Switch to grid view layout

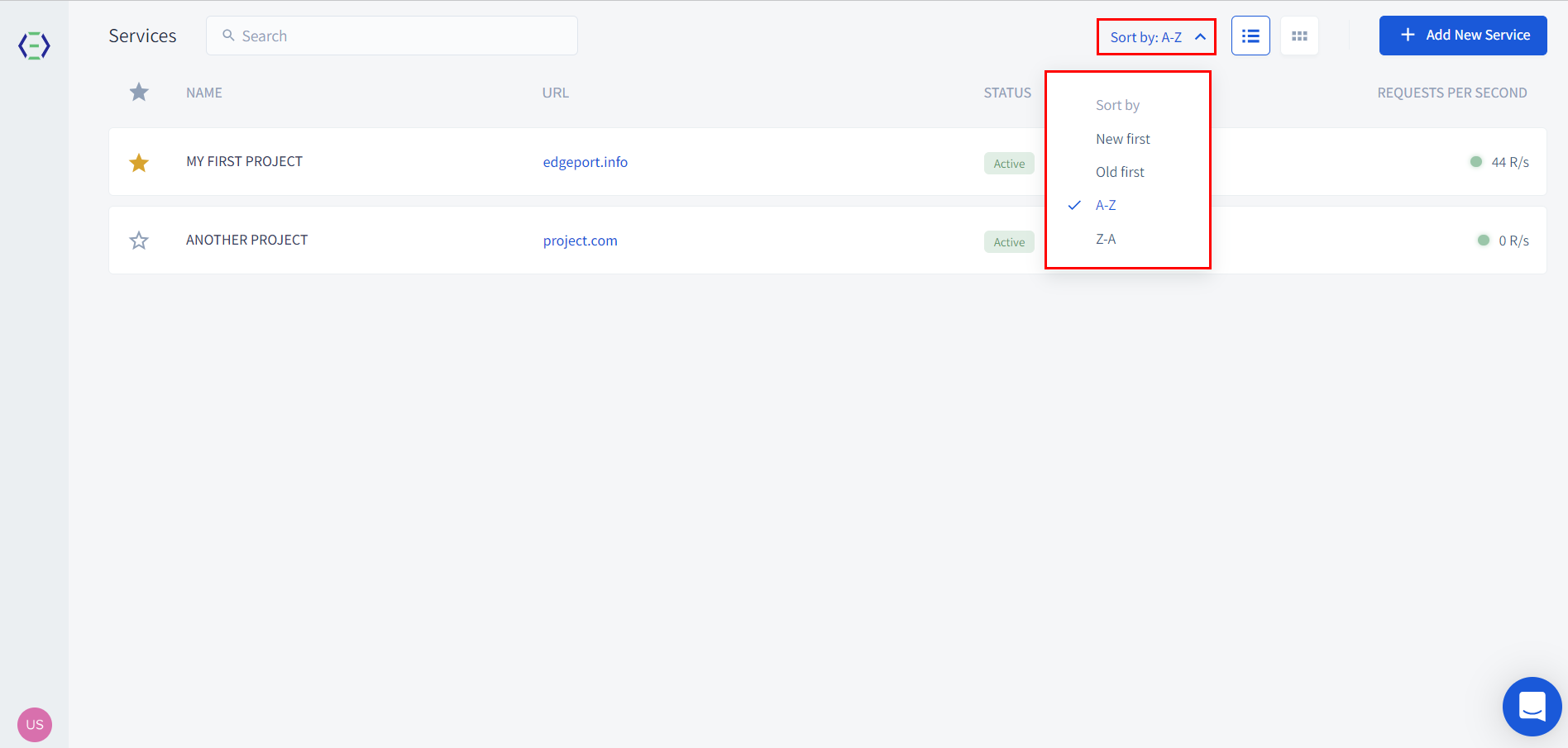tap(1298, 36)
